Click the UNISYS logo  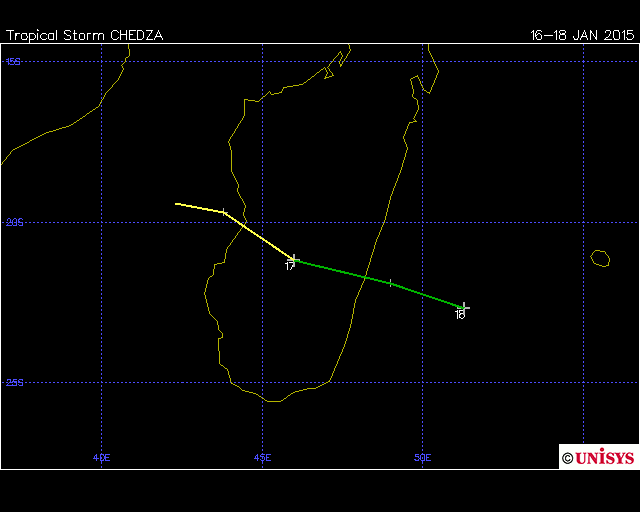[598, 457]
